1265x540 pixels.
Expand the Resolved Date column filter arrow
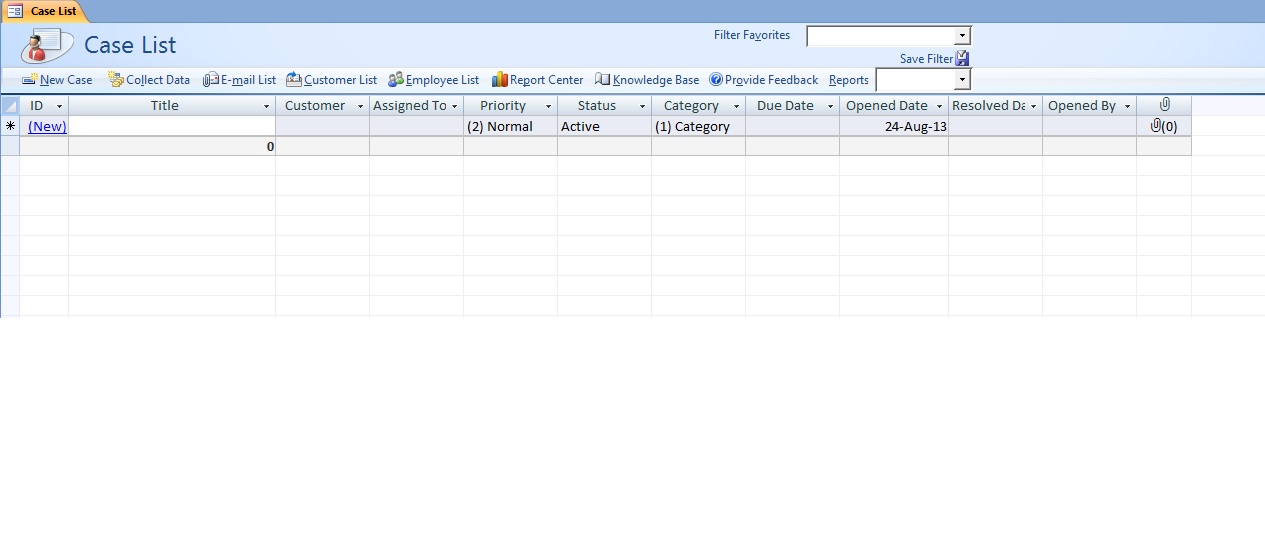pyautogui.click(x=1033, y=106)
